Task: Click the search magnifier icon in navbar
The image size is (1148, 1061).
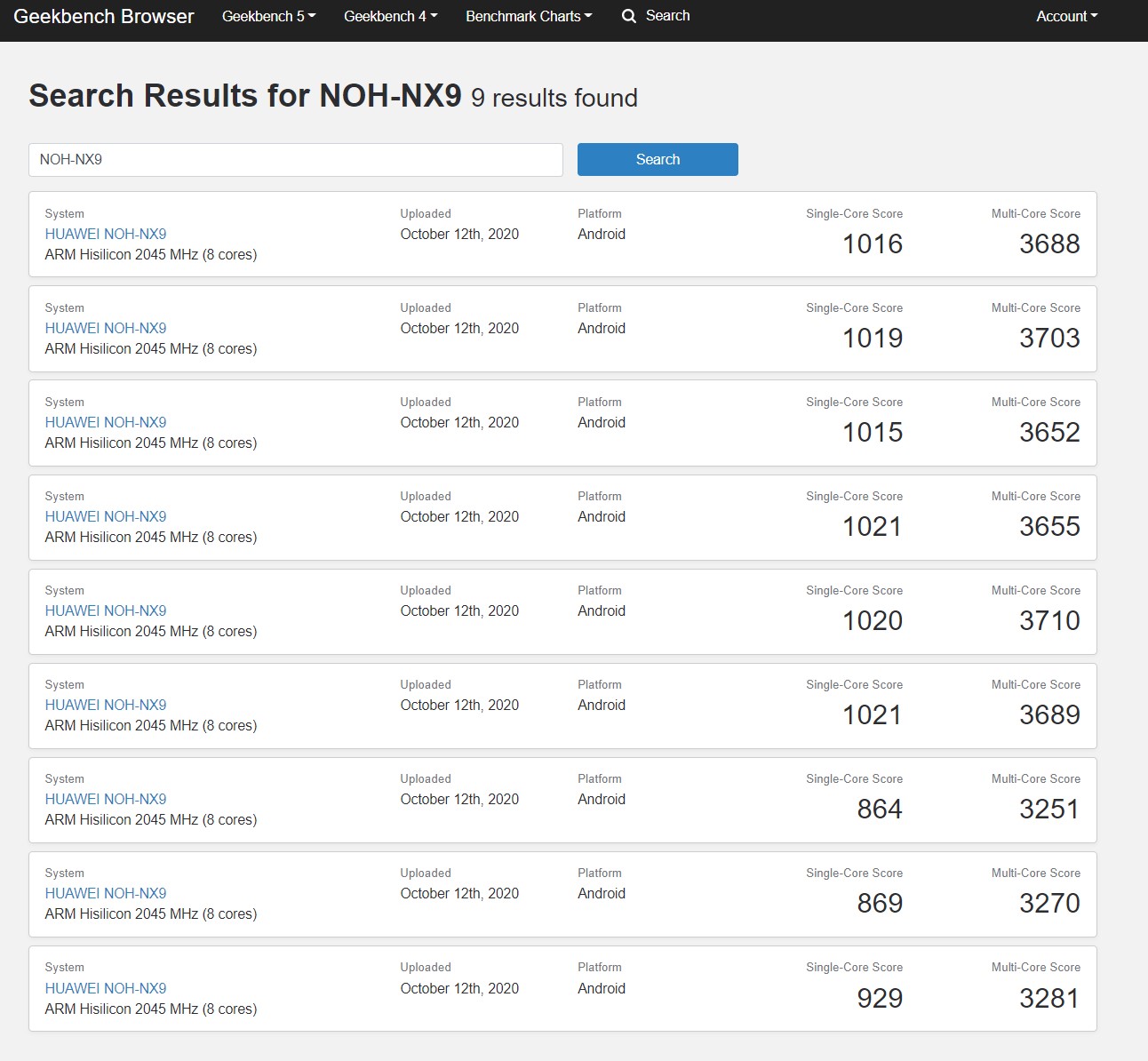Action: [x=629, y=16]
